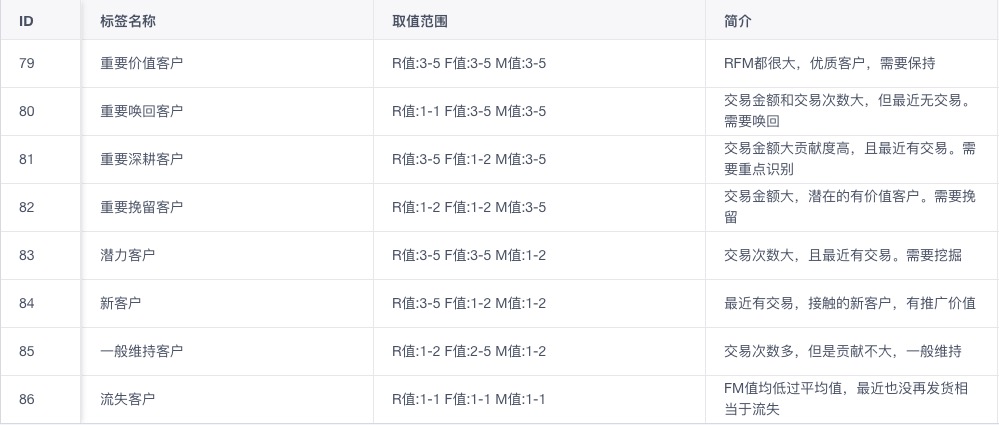Select the 一般维持客户 label cell

pos(141,351)
